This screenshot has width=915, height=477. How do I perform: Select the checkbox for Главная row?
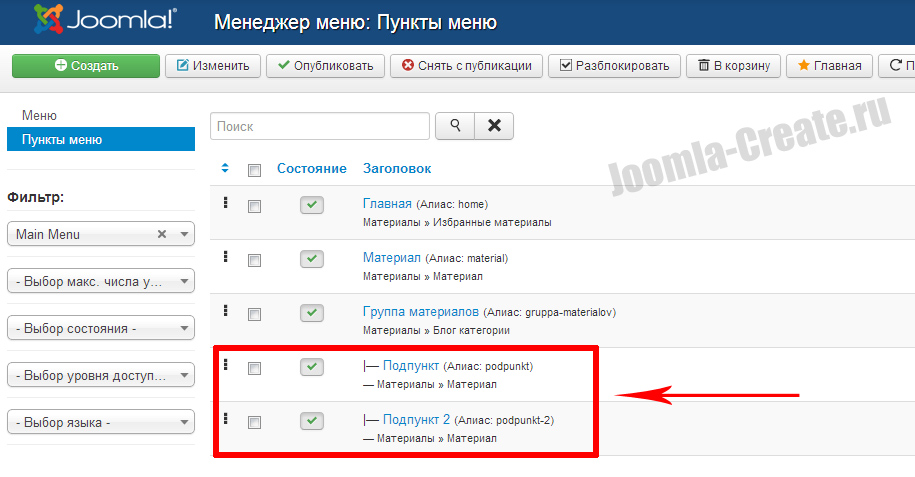[x=254, y=206]
